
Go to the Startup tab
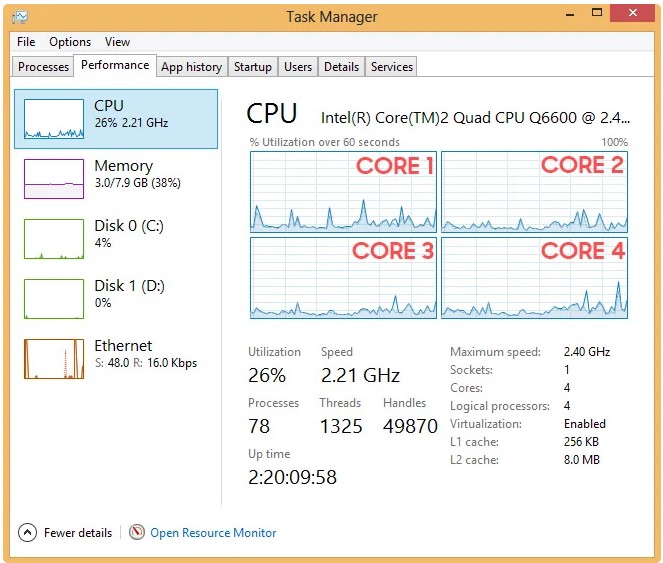click(253, 67)
